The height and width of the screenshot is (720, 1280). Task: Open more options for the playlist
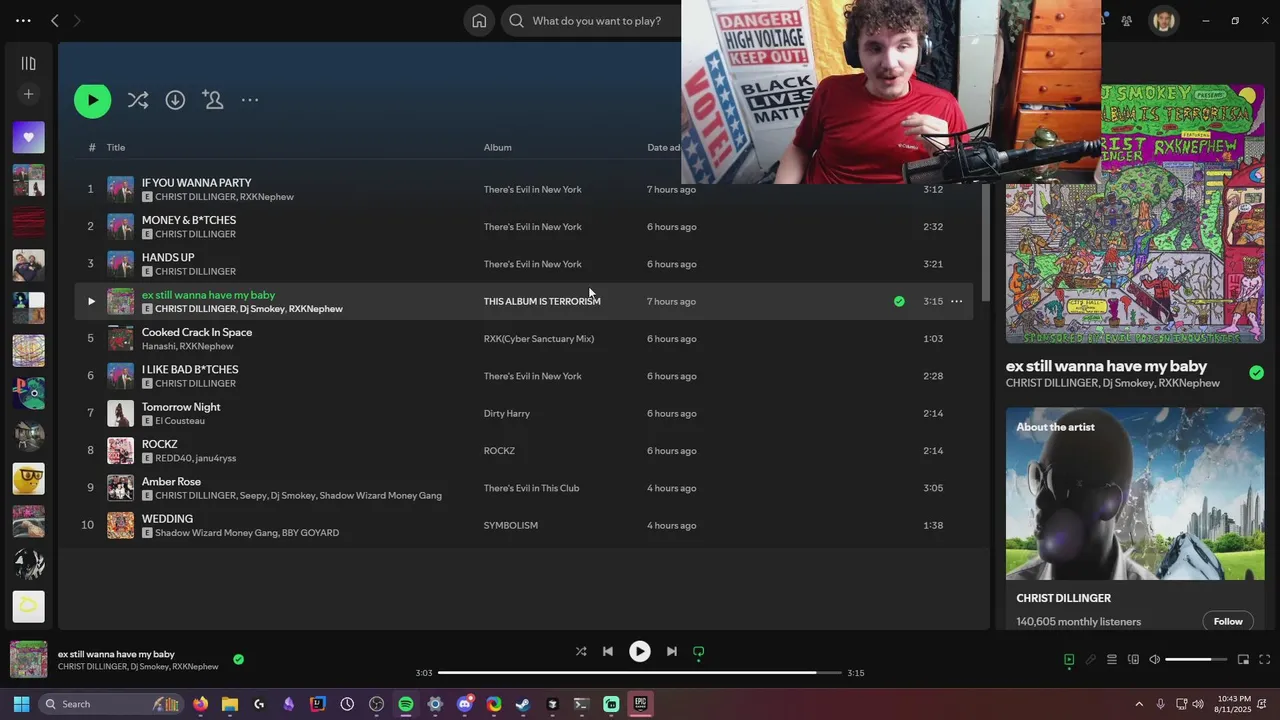tap(250, 100)
